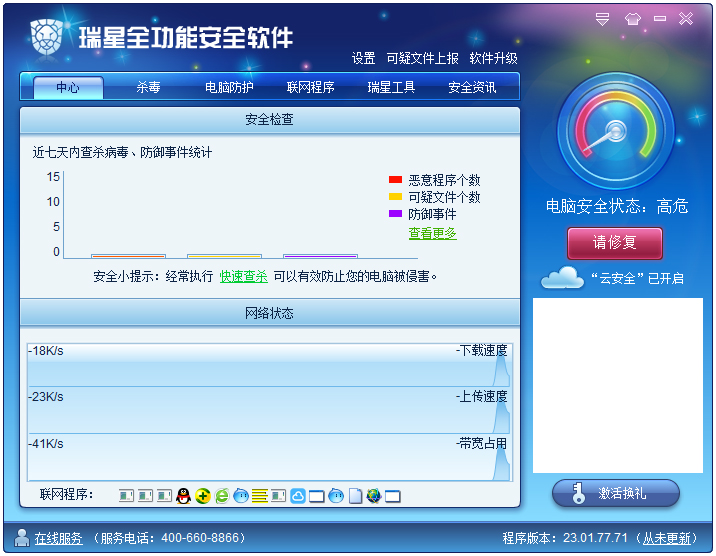This screenshot has width=716, height=556.
Task: Click the -41K/s bandwidth value
Action: (46, 444)
